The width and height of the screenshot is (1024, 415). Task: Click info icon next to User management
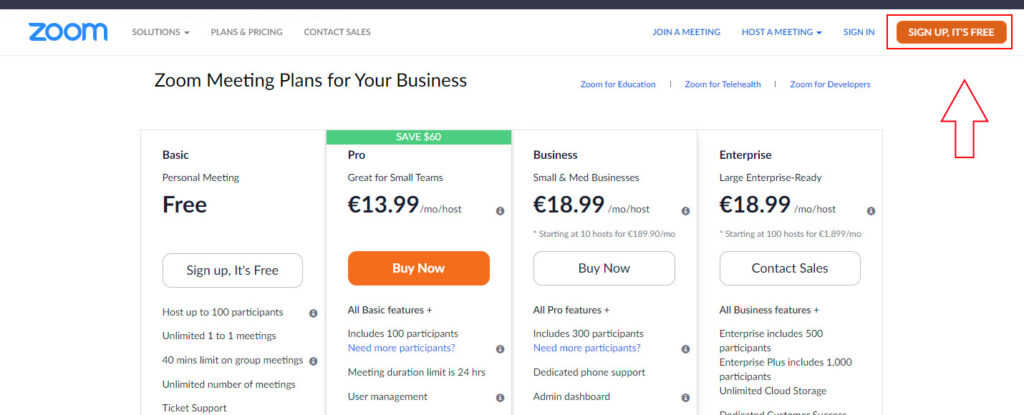[x=500, y=397]
